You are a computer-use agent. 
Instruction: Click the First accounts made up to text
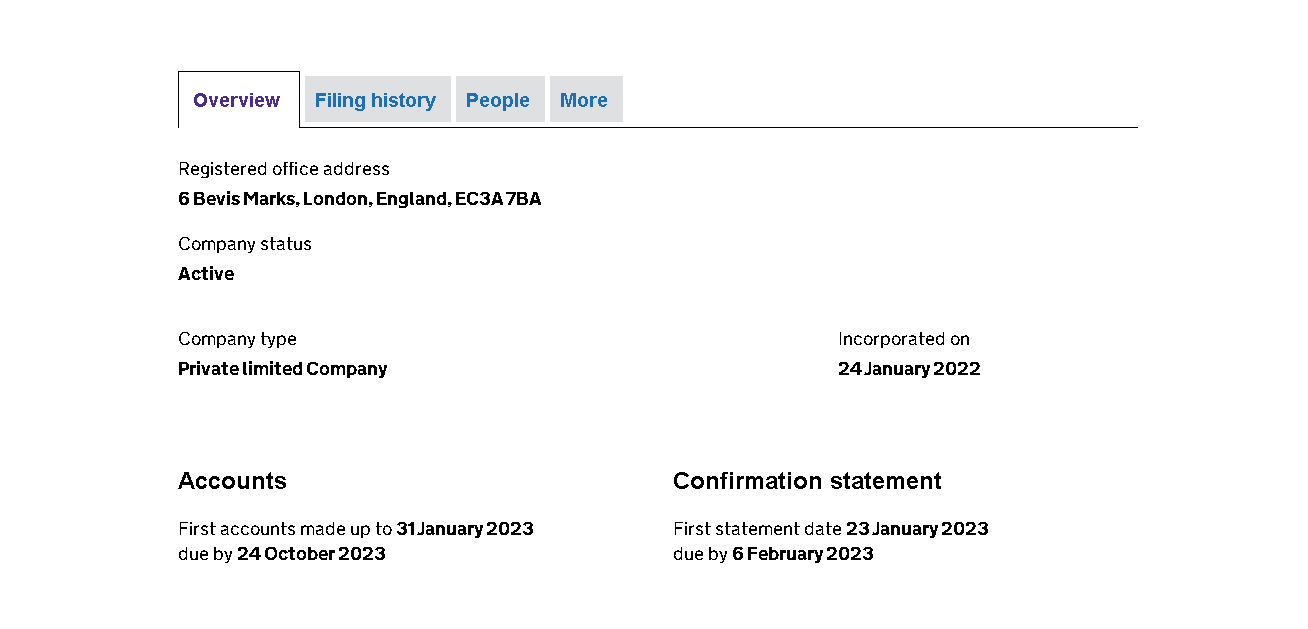285,529
